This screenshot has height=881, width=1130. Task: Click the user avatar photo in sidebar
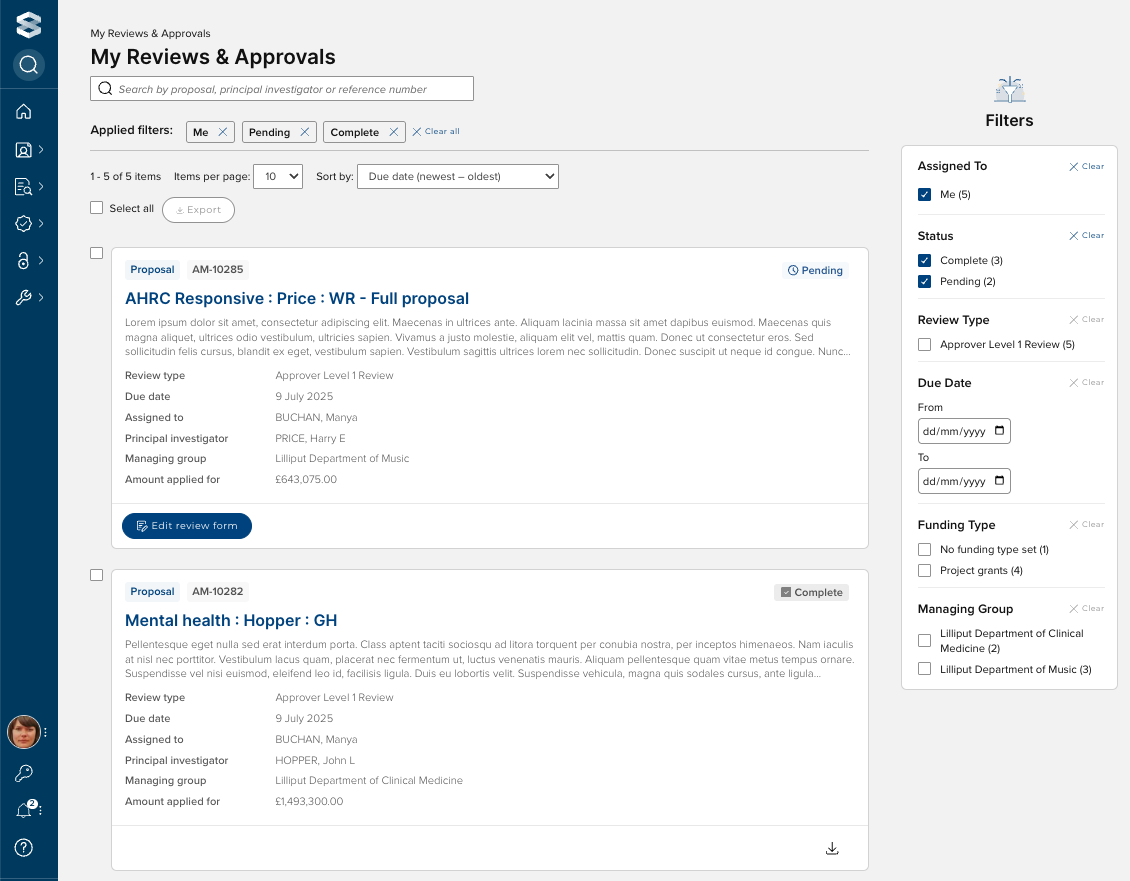(x=24, y=732)
